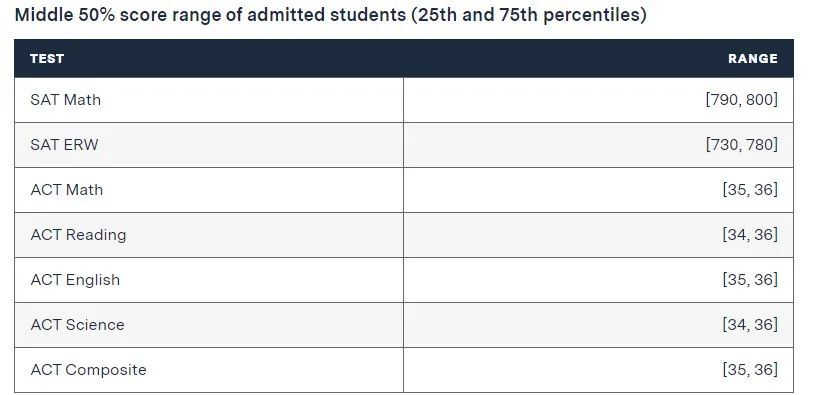Screen dimensions: 815x395
Task: Select the ACT Science row label
Action: (x=77, y=325)
